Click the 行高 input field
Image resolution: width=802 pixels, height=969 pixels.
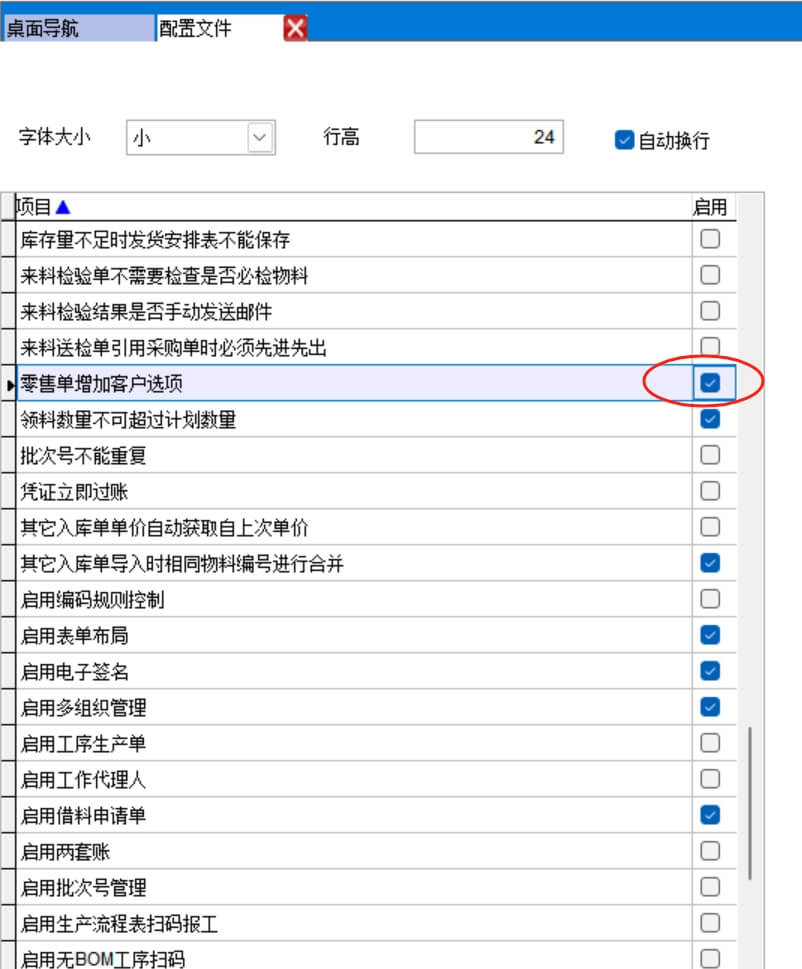coord(488,138)
